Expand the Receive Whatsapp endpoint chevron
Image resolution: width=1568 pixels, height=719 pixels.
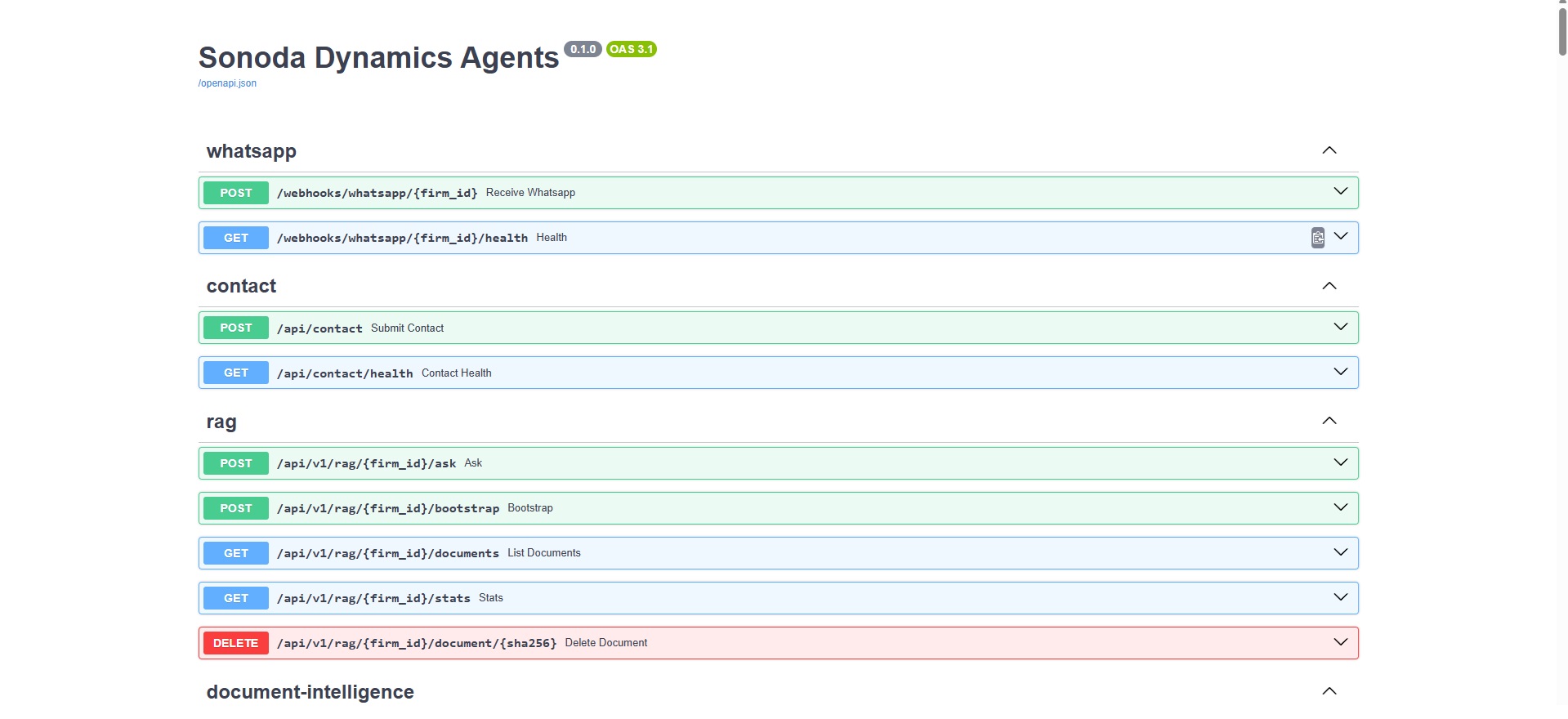pos(1341,191)
